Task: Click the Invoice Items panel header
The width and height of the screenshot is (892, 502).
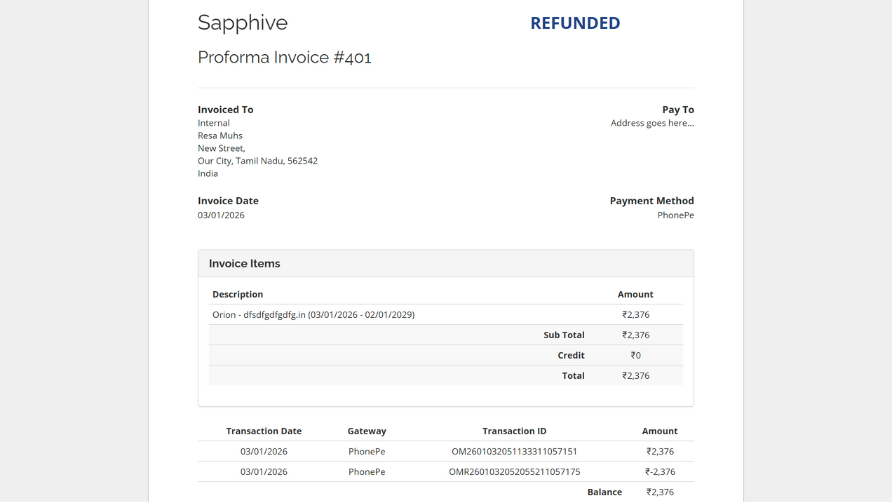Action: pos(245,264)
